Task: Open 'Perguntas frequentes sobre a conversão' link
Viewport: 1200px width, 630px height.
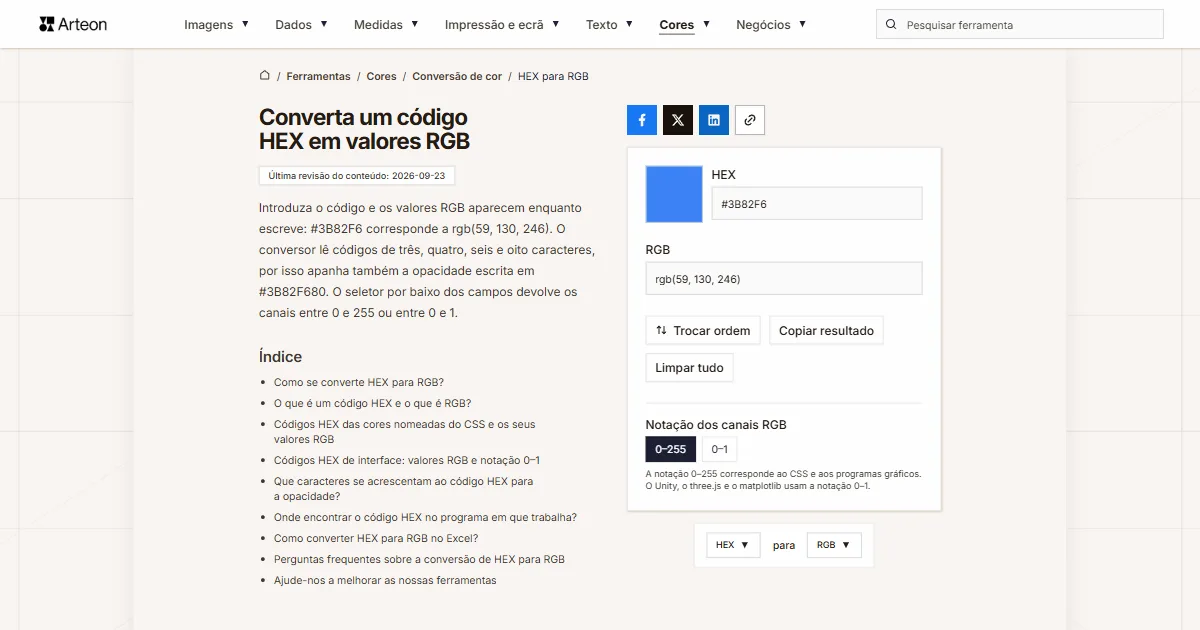Action: [x=419, y=559]
